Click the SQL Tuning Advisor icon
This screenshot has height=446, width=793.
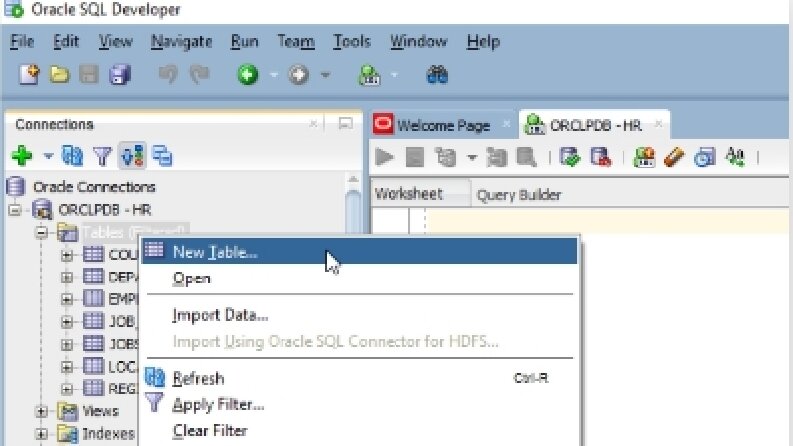coord(526,157)
